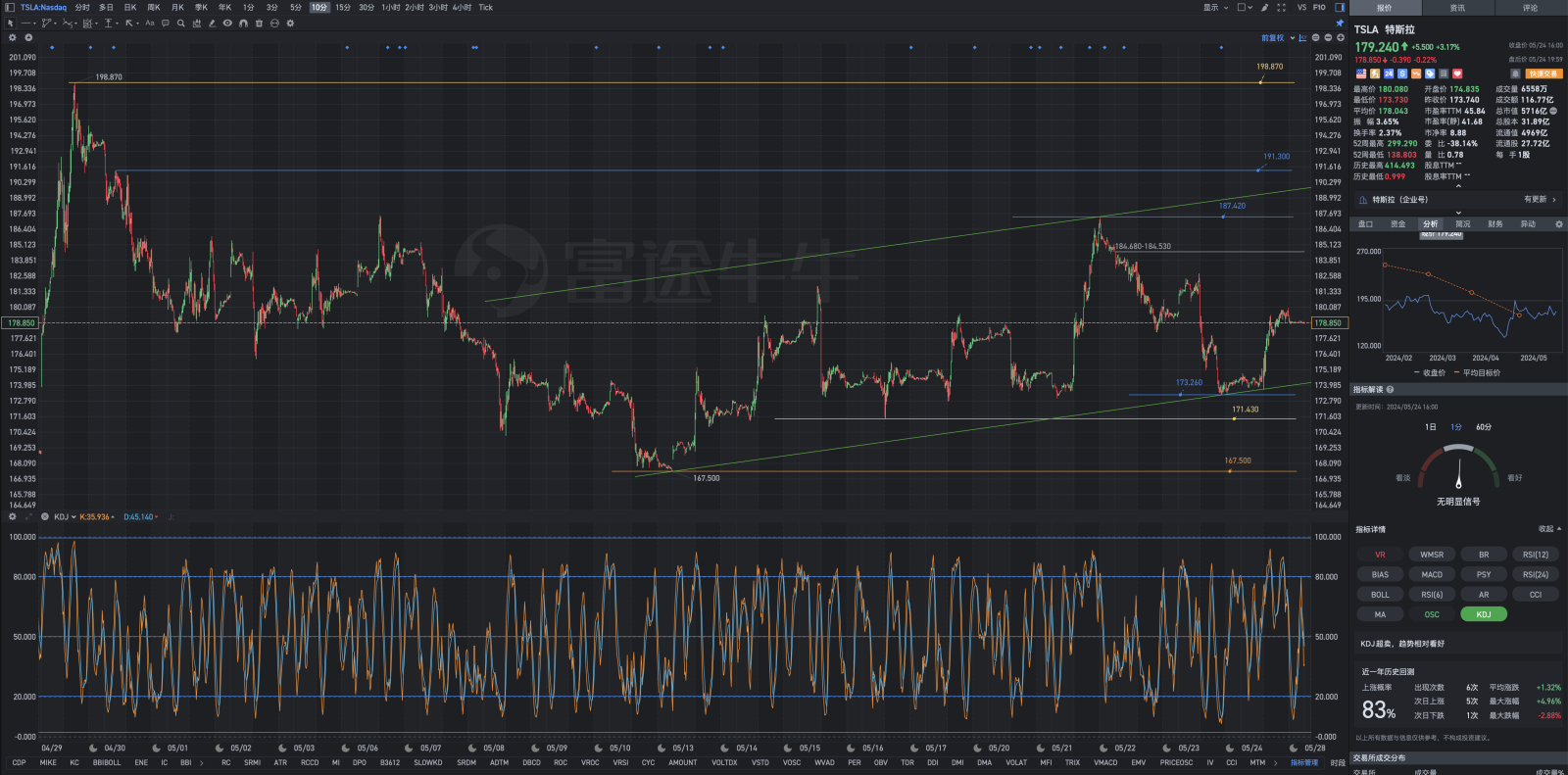Expand the line drawing tool dropdown
The height and width of the screenshot is (775, 1568).
(x=34, y=23)
